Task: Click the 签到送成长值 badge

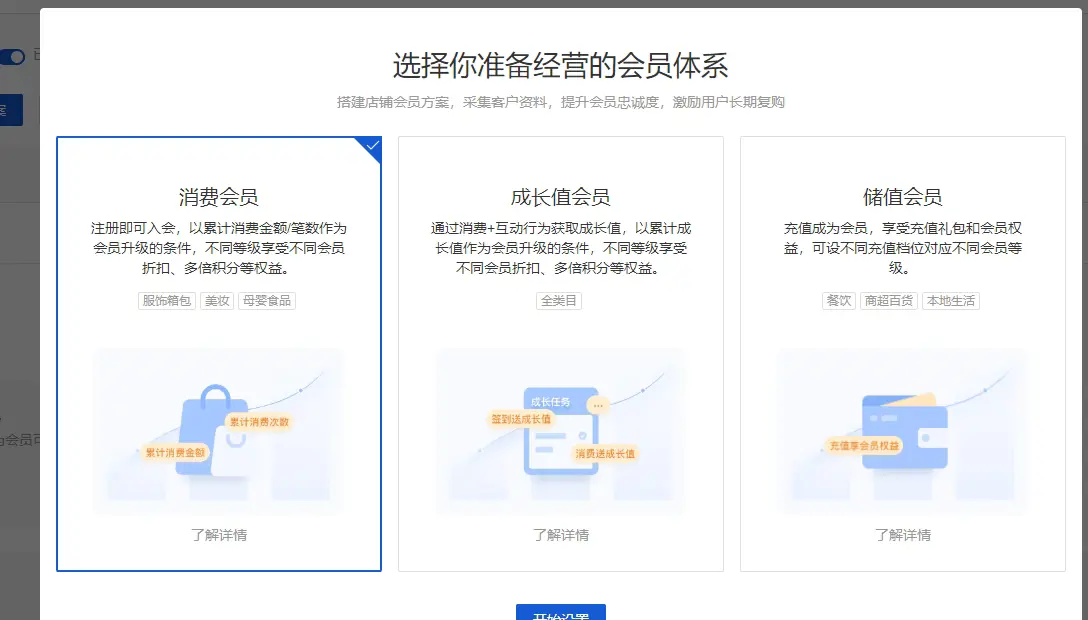Action: tap(520, 419)
